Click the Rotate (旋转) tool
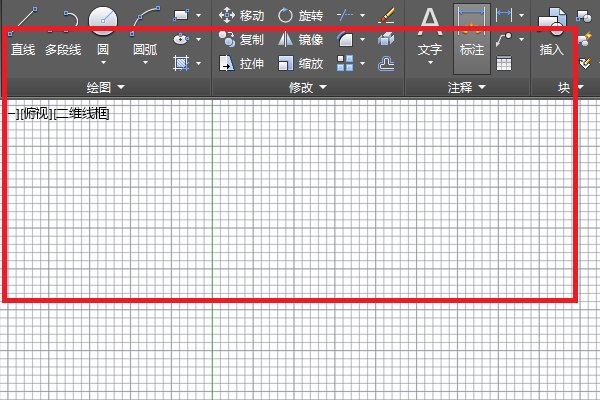Viewport: 600px width, 400px height. (300, 16)
